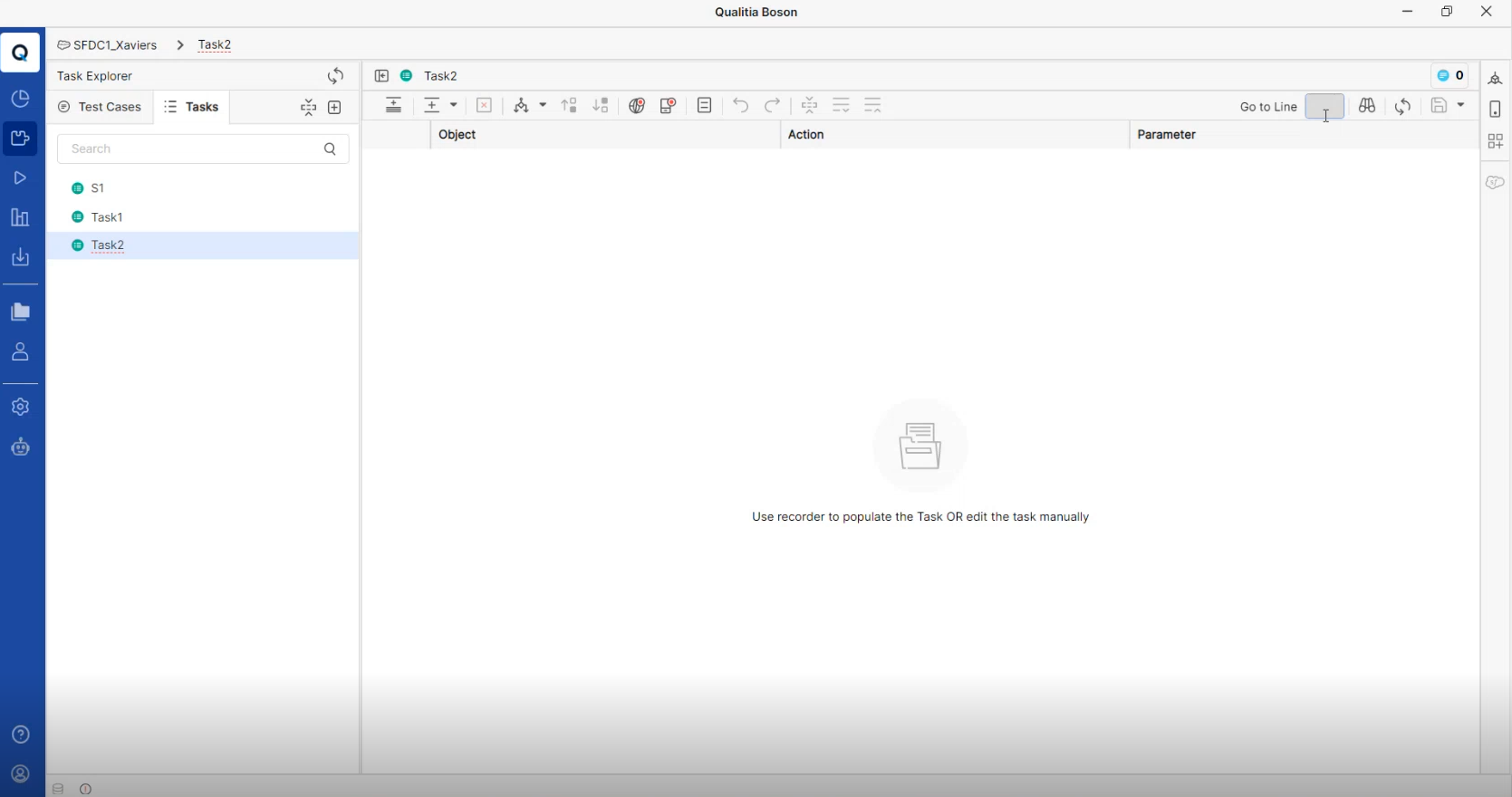Screen dimensions: 1512x797
Task: Expand the Save options dropdown arrow
Action: click(x=1460, y=106)
